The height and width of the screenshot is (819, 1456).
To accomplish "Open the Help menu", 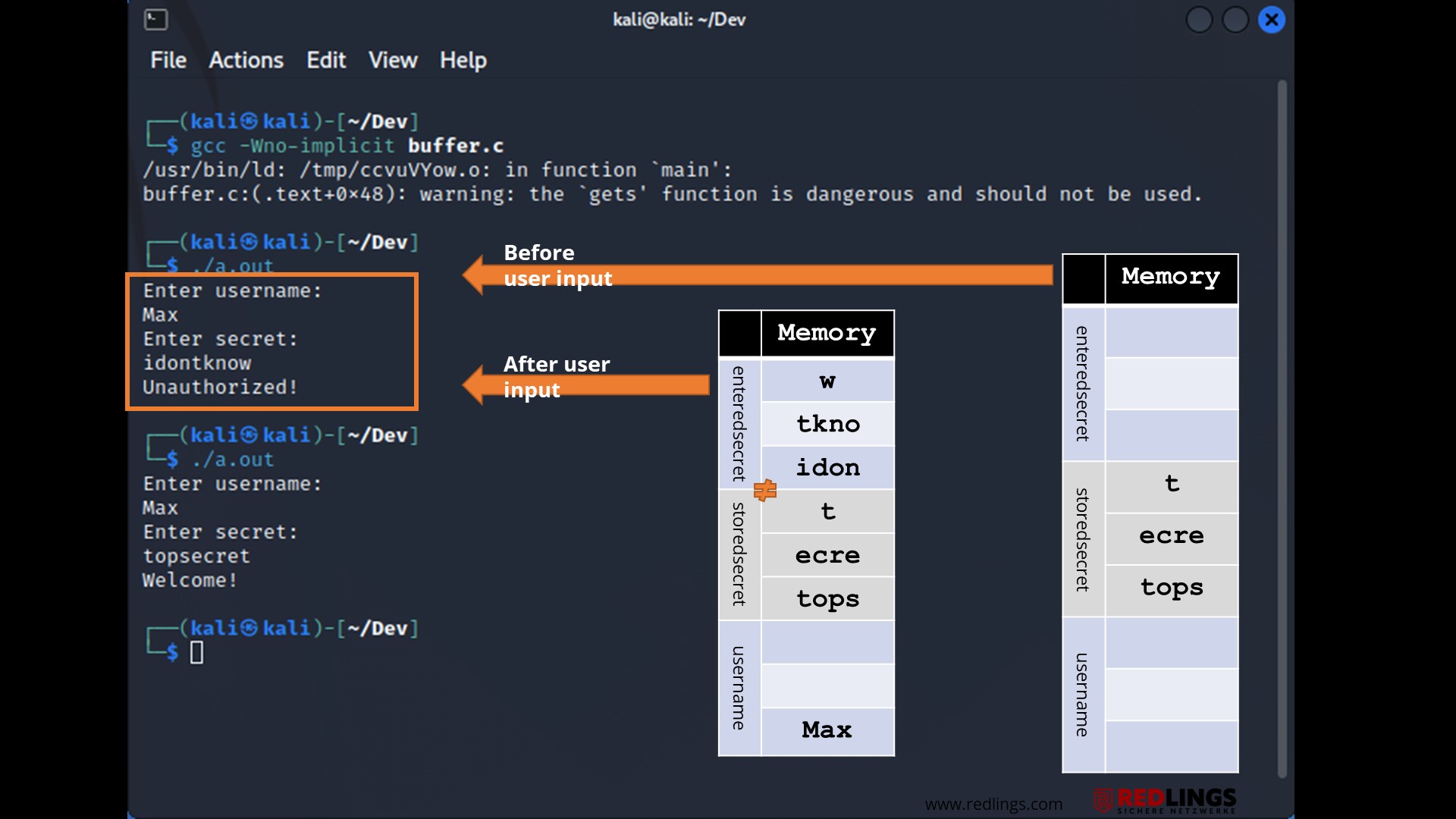I will click(463, 60).
